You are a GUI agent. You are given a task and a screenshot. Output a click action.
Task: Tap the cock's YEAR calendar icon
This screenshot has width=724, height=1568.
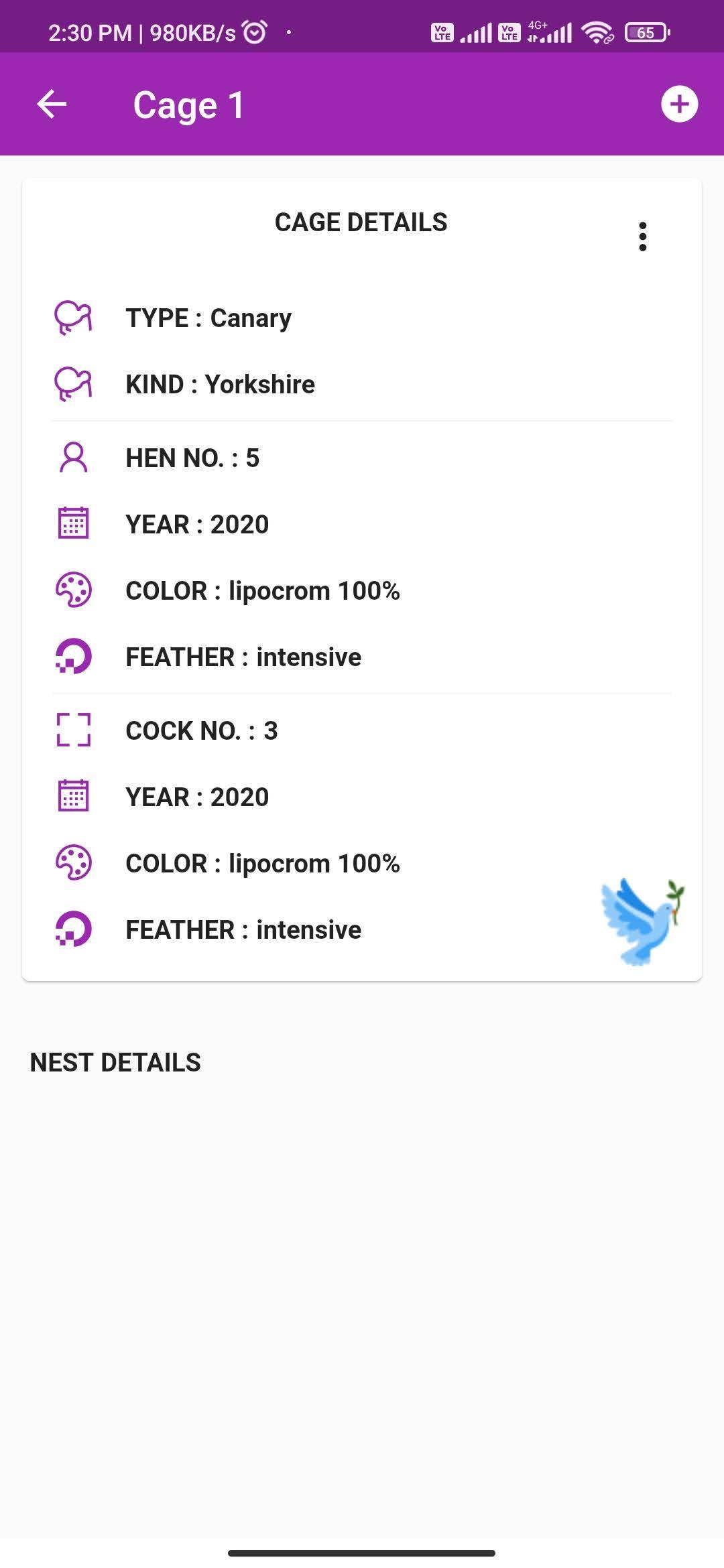pos(73,796)
